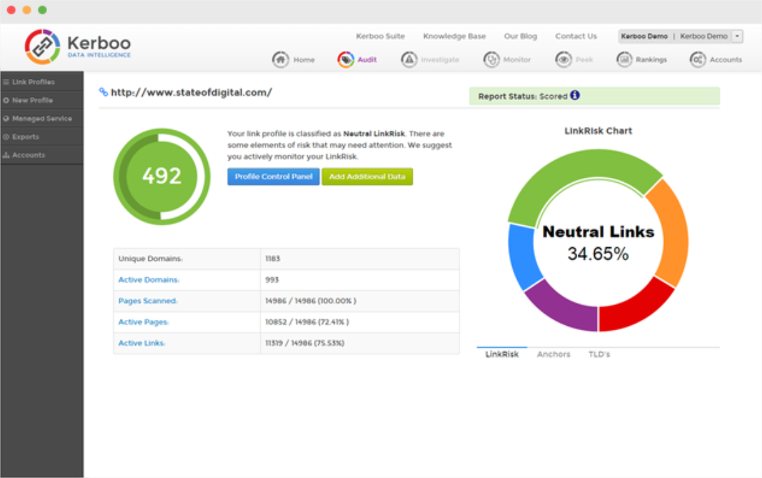This screenshot has height=478, width=762.
Task: Visit the Our Blog link
Action: tap(520, 36)
